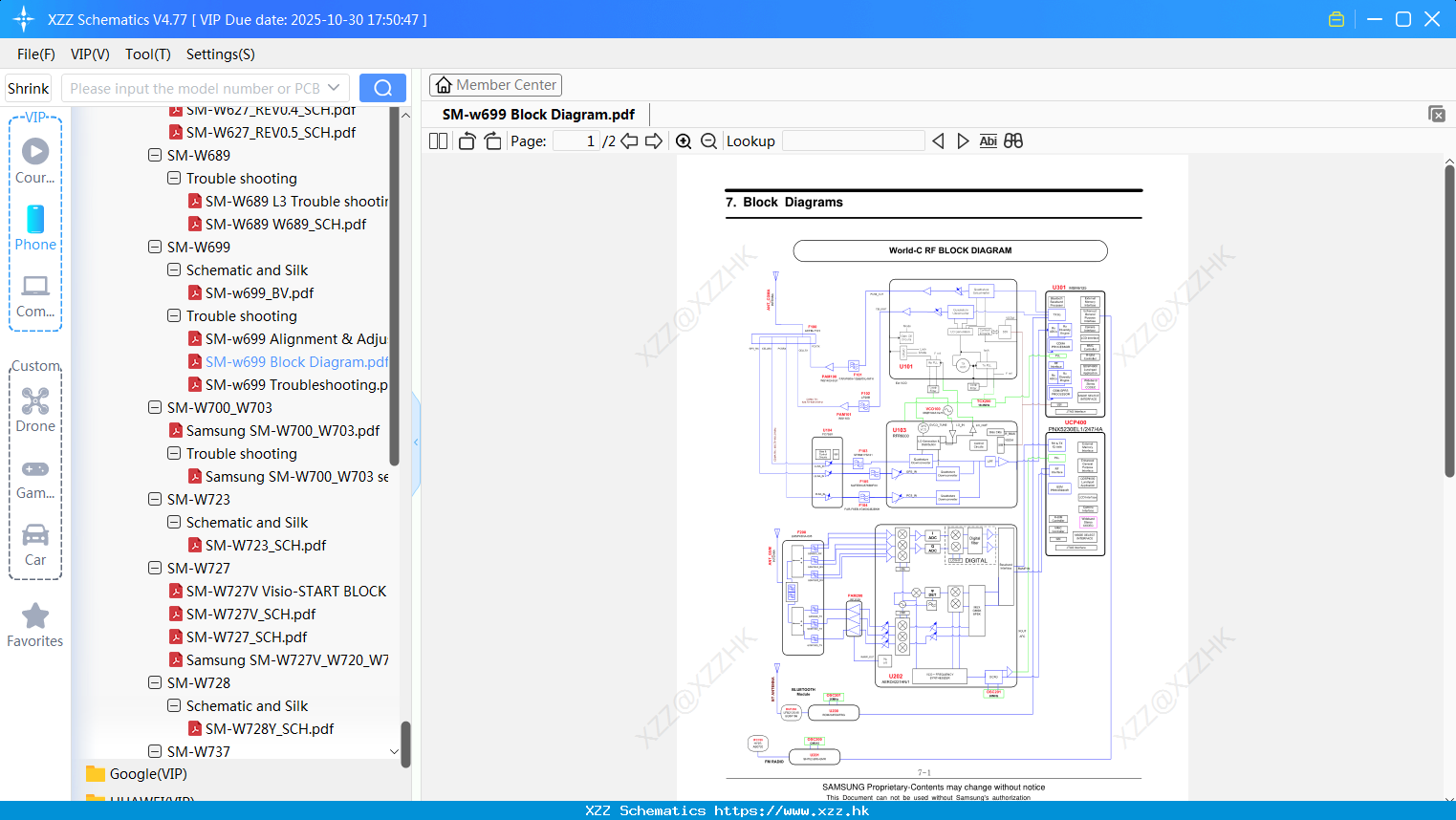Open the model search dropdown arrow
Screen dimensions: 1456x820
point(334,88)
